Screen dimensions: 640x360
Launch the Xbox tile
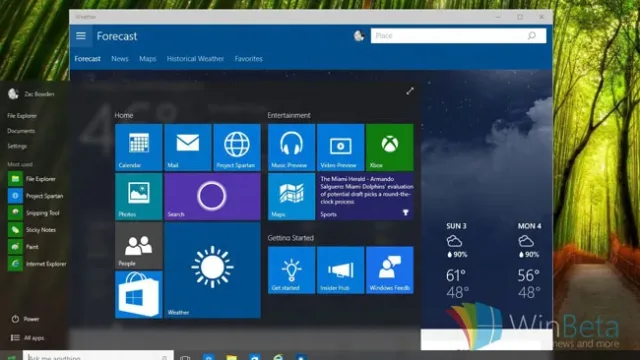click(390, 147)
